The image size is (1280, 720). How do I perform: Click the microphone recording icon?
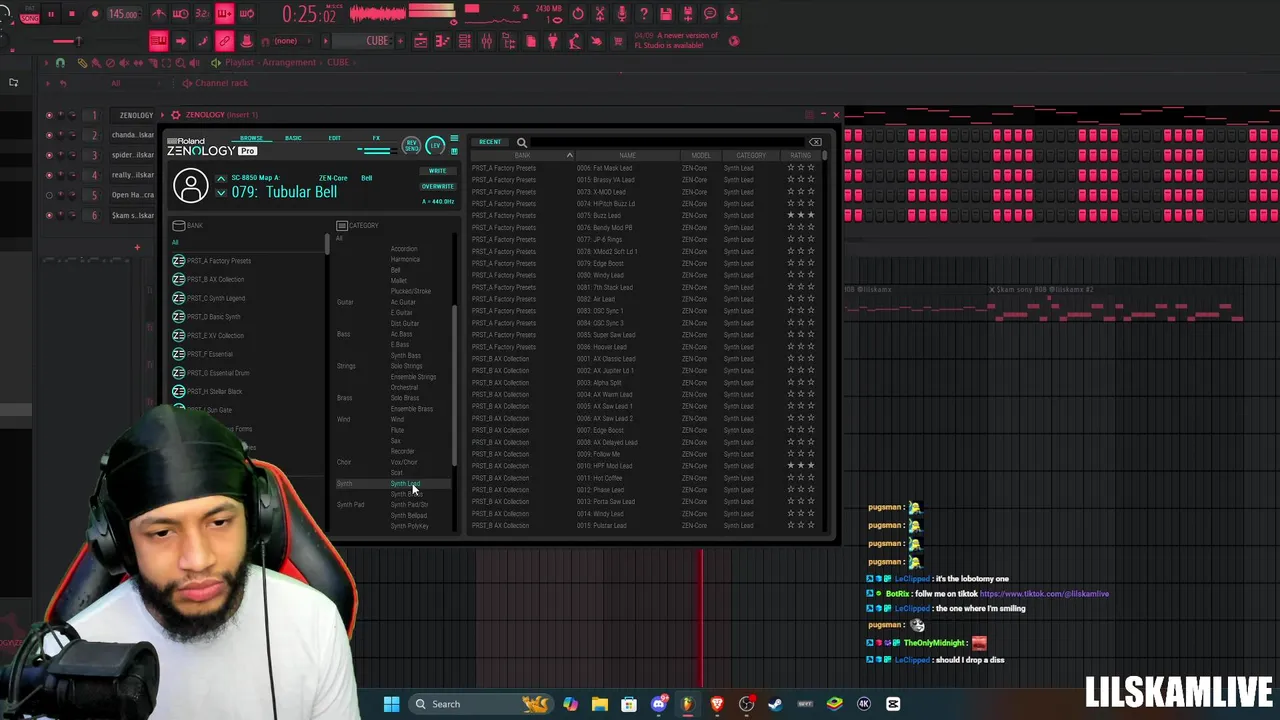tap(622, 14)
